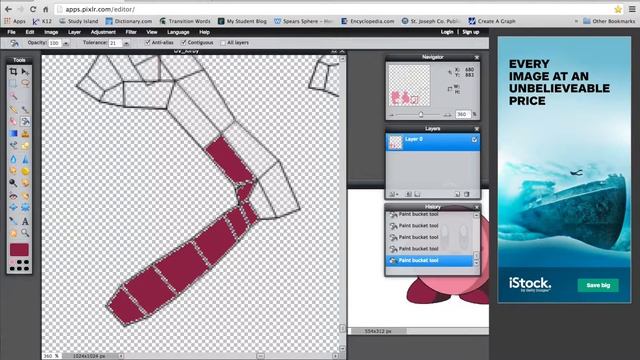The height and width of the screenshot is (360, 640).
Task: Open the File menu
Action: (11, 32)
